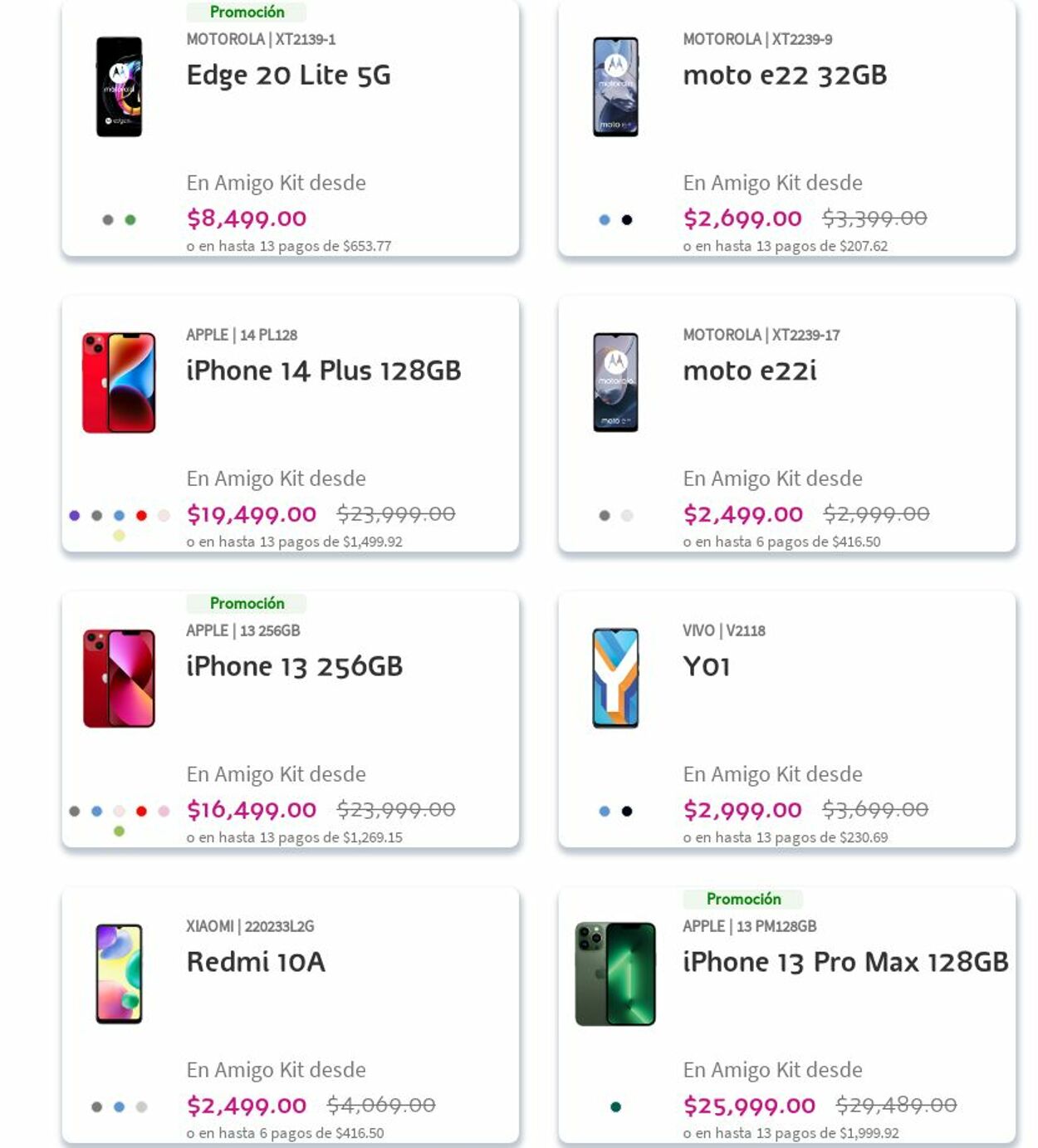The image size is (1038, 1148).
Task: Click the red iPhone 14 Plus thumbnail
Action: [119, 382]
